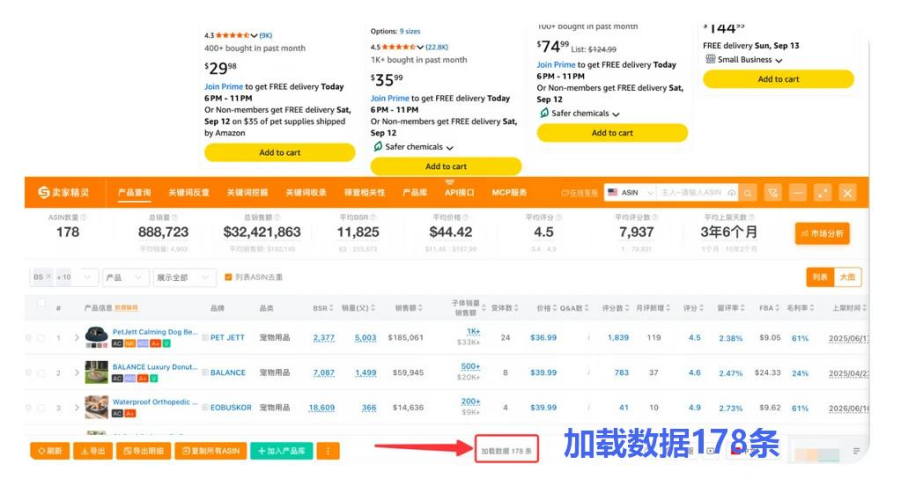Click the expand fullscreen icon
Screen dimensions: 924x480
tap(823, 193)
